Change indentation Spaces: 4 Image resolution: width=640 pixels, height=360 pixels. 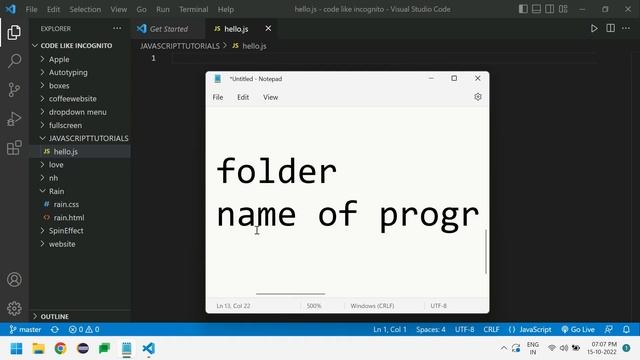point(431,329)
